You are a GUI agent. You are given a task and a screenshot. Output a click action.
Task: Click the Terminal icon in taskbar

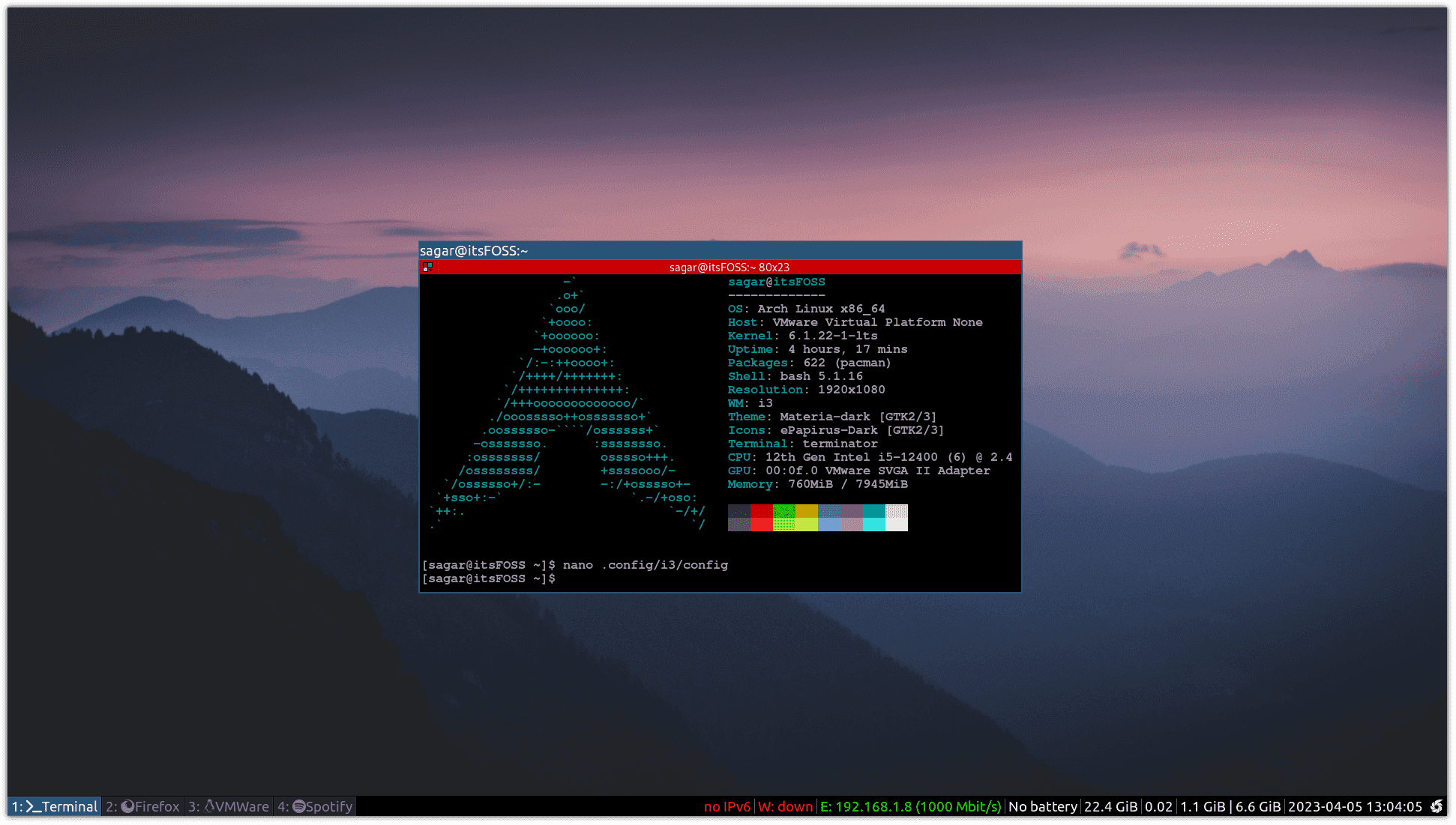(x=51, y=806)
